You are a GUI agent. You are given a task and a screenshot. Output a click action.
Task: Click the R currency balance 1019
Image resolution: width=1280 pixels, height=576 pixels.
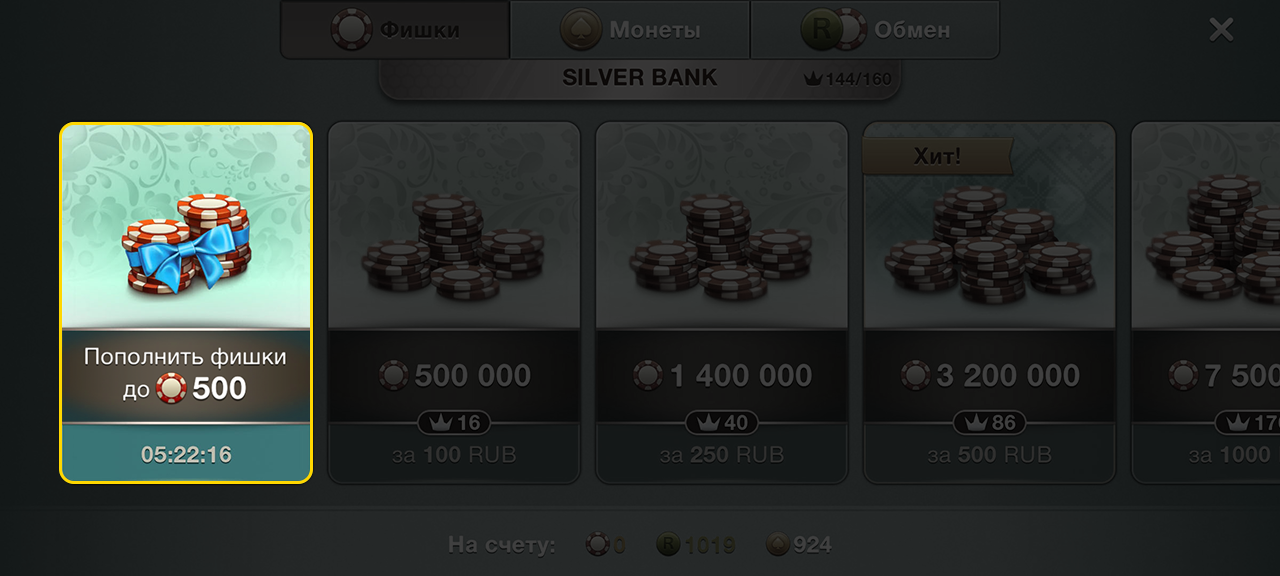coord(696,545)
